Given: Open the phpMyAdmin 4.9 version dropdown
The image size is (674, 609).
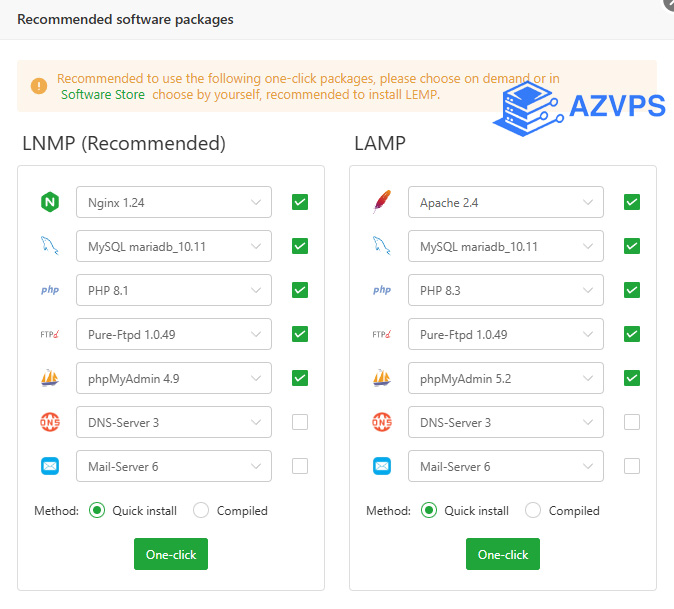Looking at the screenshot, I should (x=173, y=378).
